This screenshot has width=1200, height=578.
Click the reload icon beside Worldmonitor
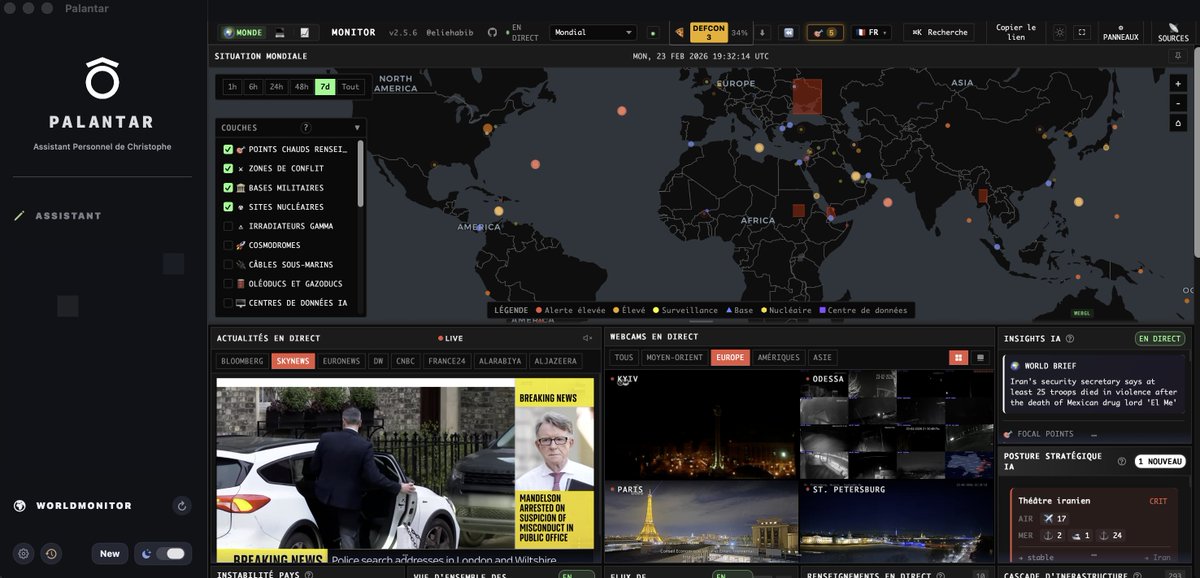tap(181, 506)
